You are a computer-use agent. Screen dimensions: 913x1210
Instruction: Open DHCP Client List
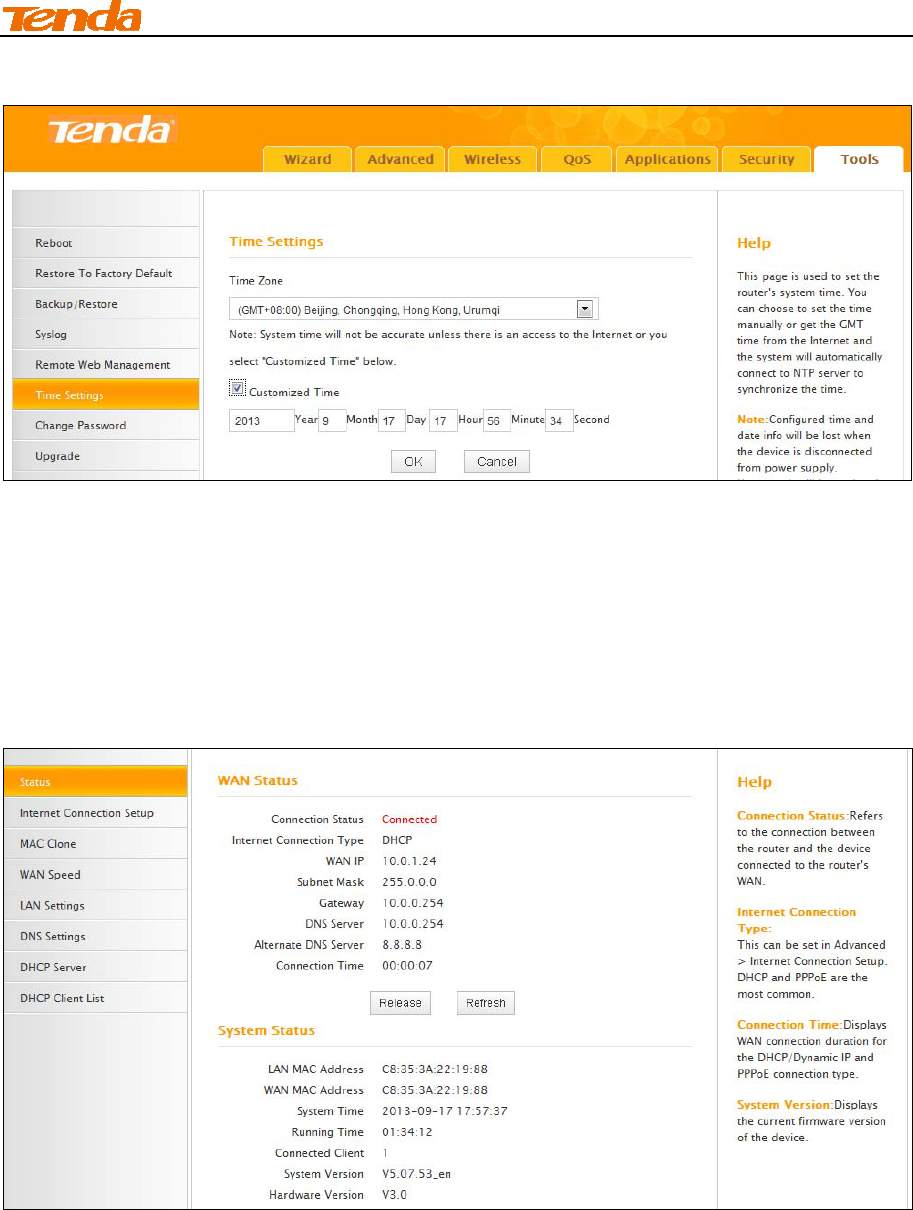click(95, 998)
